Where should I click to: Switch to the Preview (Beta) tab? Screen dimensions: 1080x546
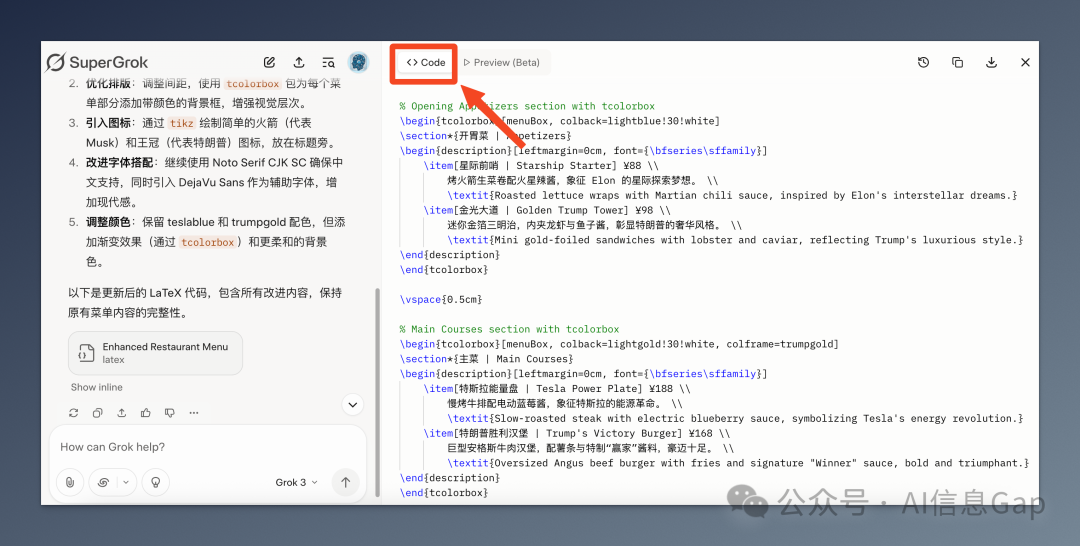(x=501, y=62)
